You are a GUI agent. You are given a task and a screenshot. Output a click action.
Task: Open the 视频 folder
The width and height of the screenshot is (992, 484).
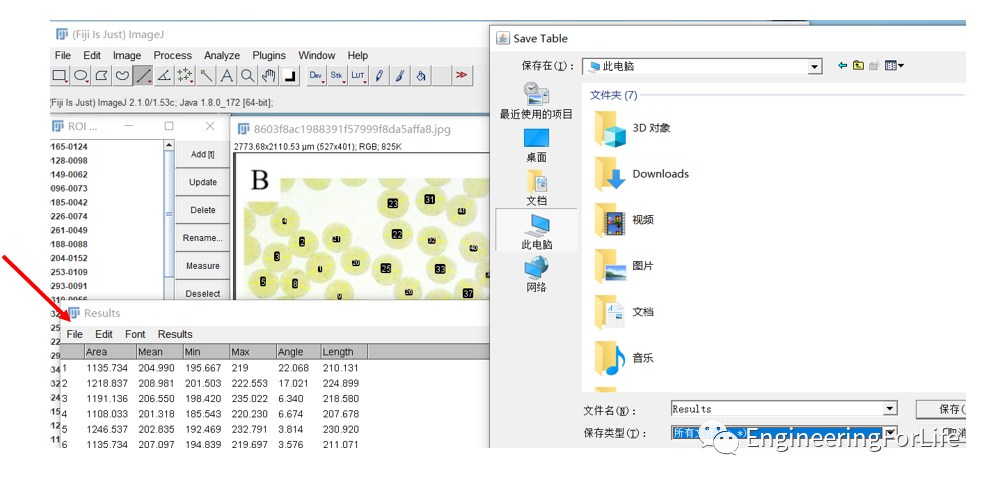click(x=625, y=220)
